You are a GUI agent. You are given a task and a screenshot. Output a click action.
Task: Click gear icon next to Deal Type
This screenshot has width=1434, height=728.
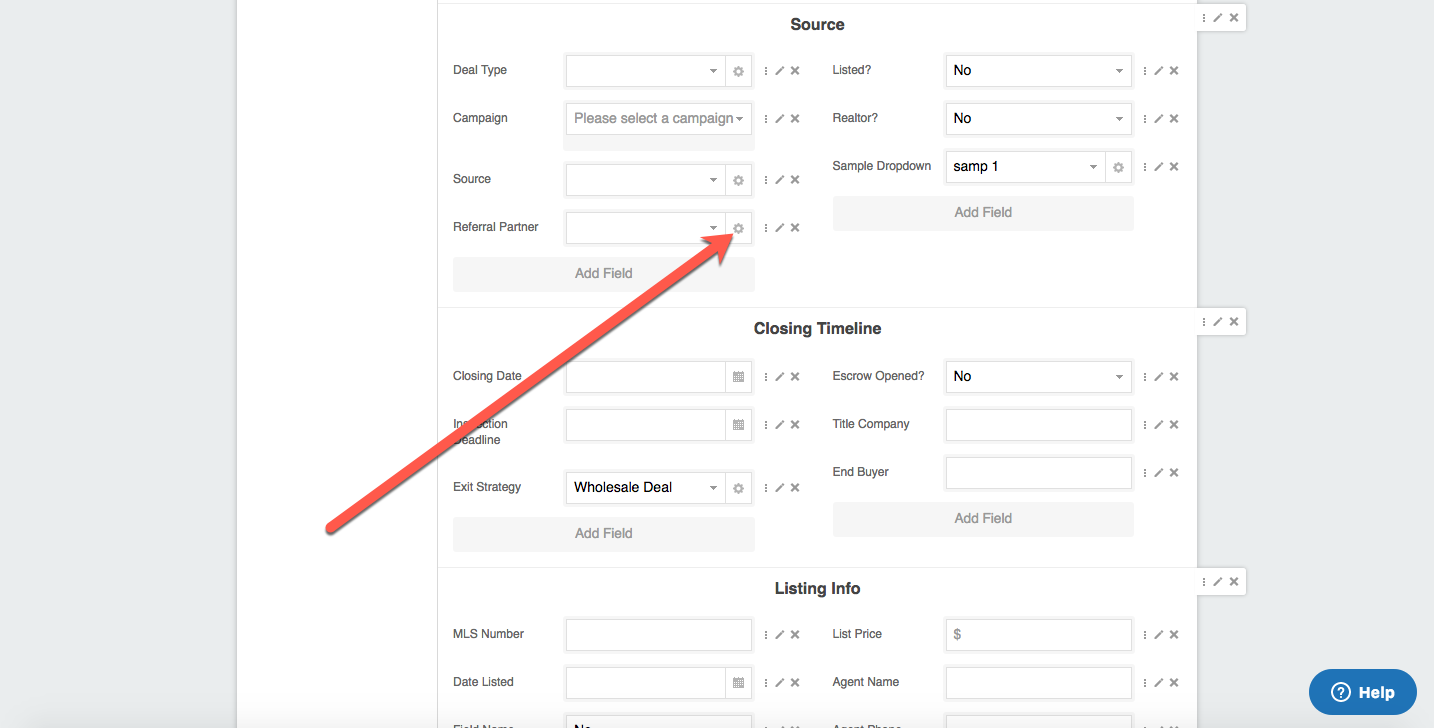coord(738,71)
